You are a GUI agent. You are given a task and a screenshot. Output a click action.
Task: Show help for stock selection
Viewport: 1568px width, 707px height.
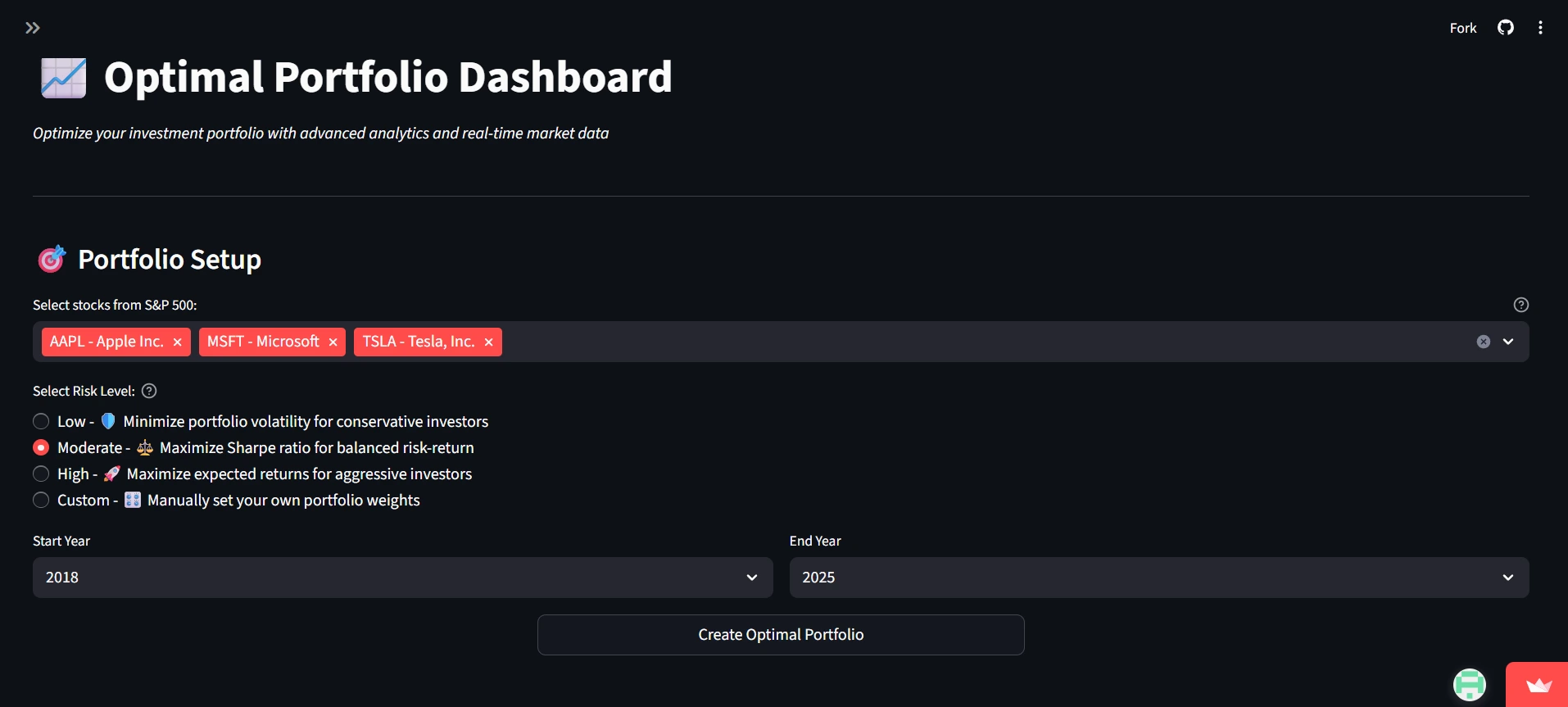tap(1521, 305)
